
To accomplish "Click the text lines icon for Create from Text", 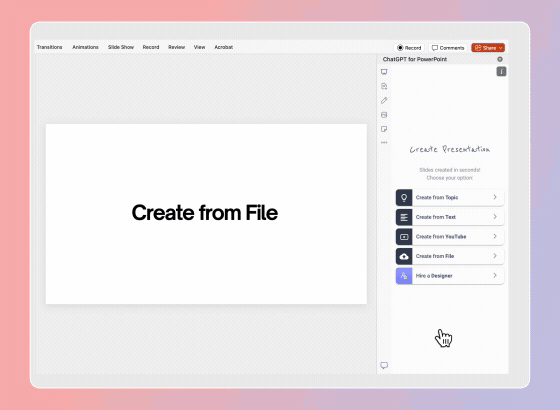I will pos(404,217).
